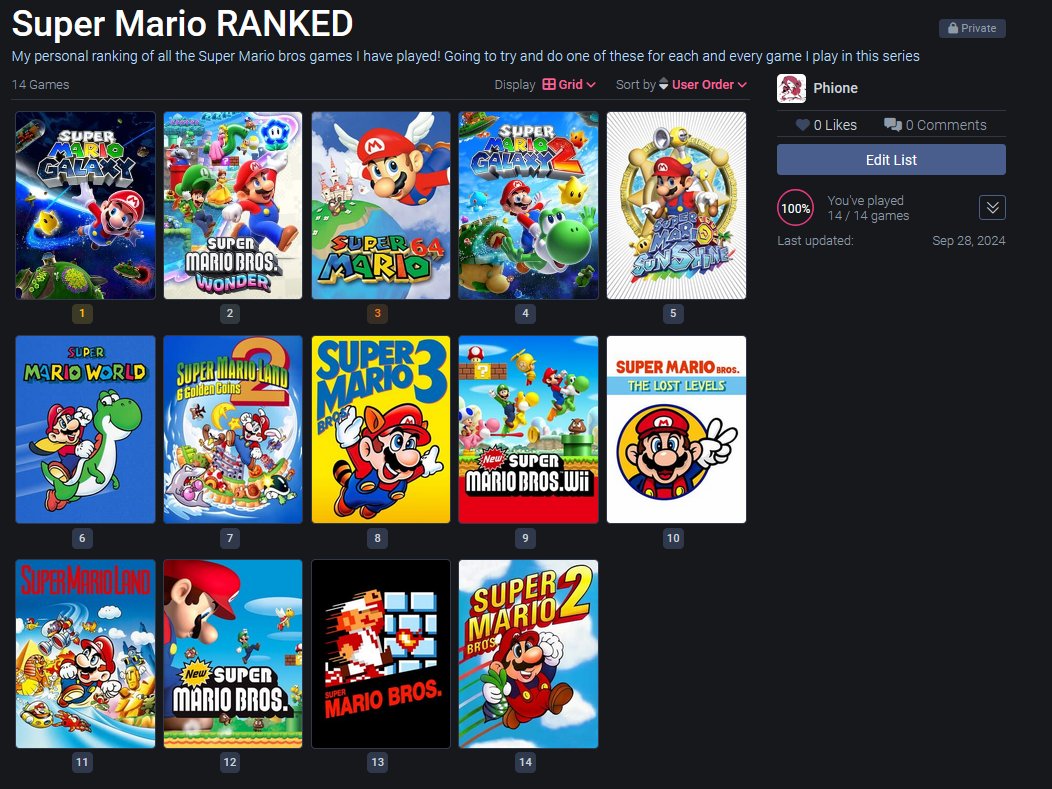Click the "0 Likes" text
This screenshot has height=789, width=1052.
coord(835,125)
